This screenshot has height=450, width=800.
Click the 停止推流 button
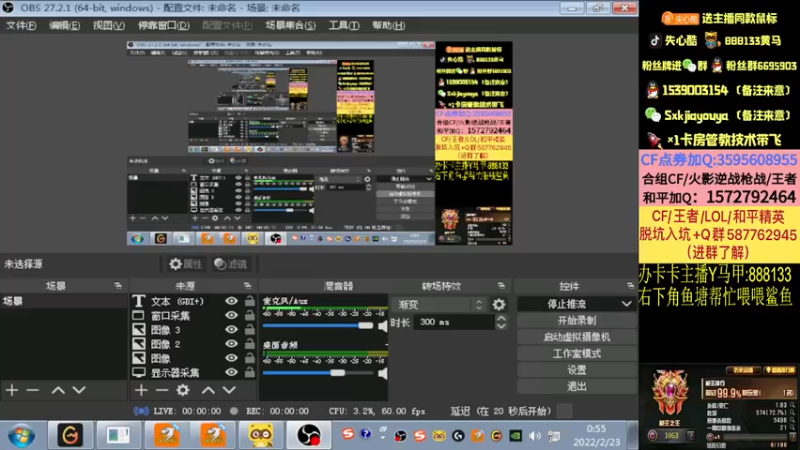566,304
